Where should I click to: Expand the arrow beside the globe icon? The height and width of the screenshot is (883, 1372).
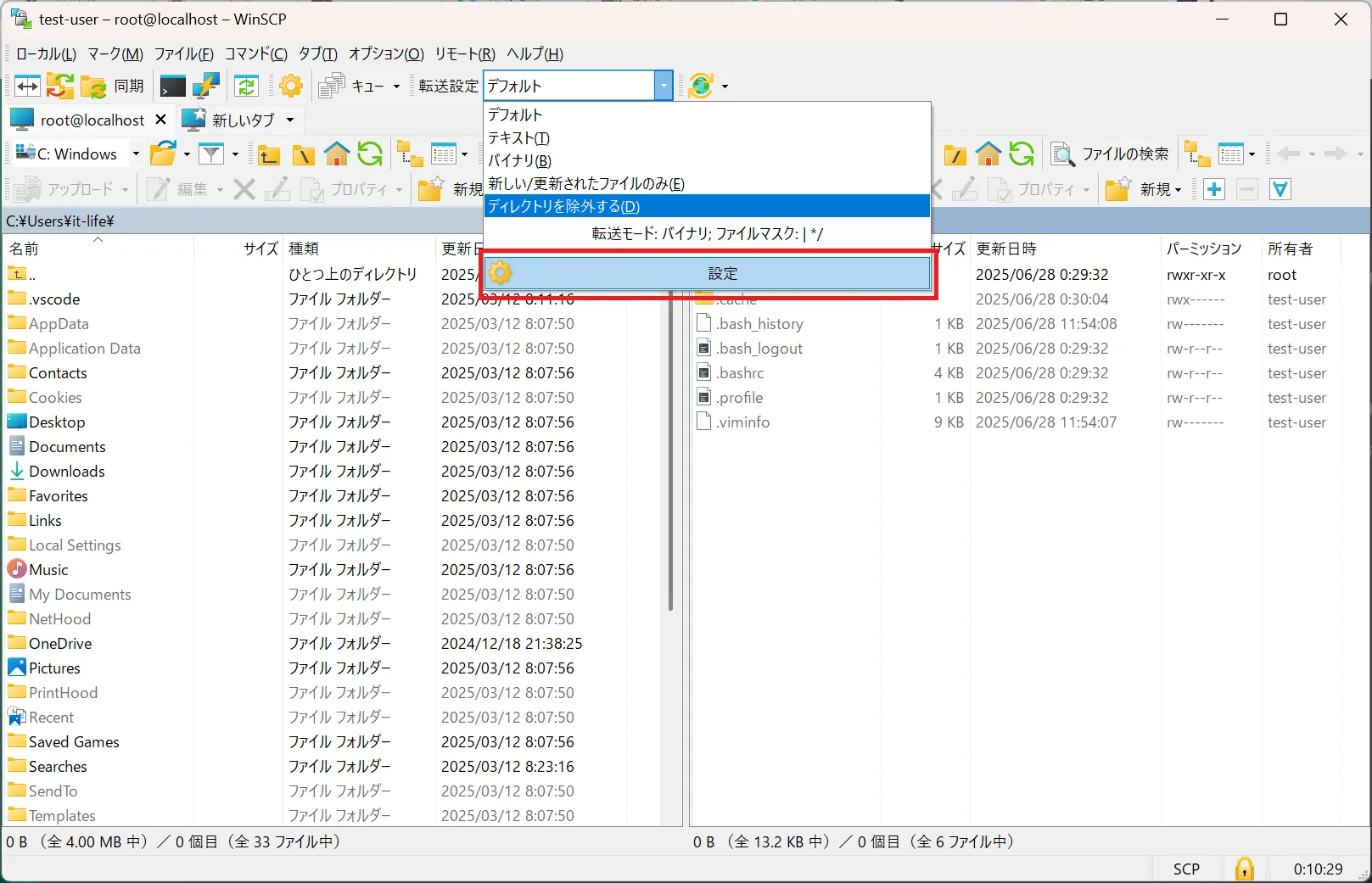pyautogui.click(x=725, y=87)
